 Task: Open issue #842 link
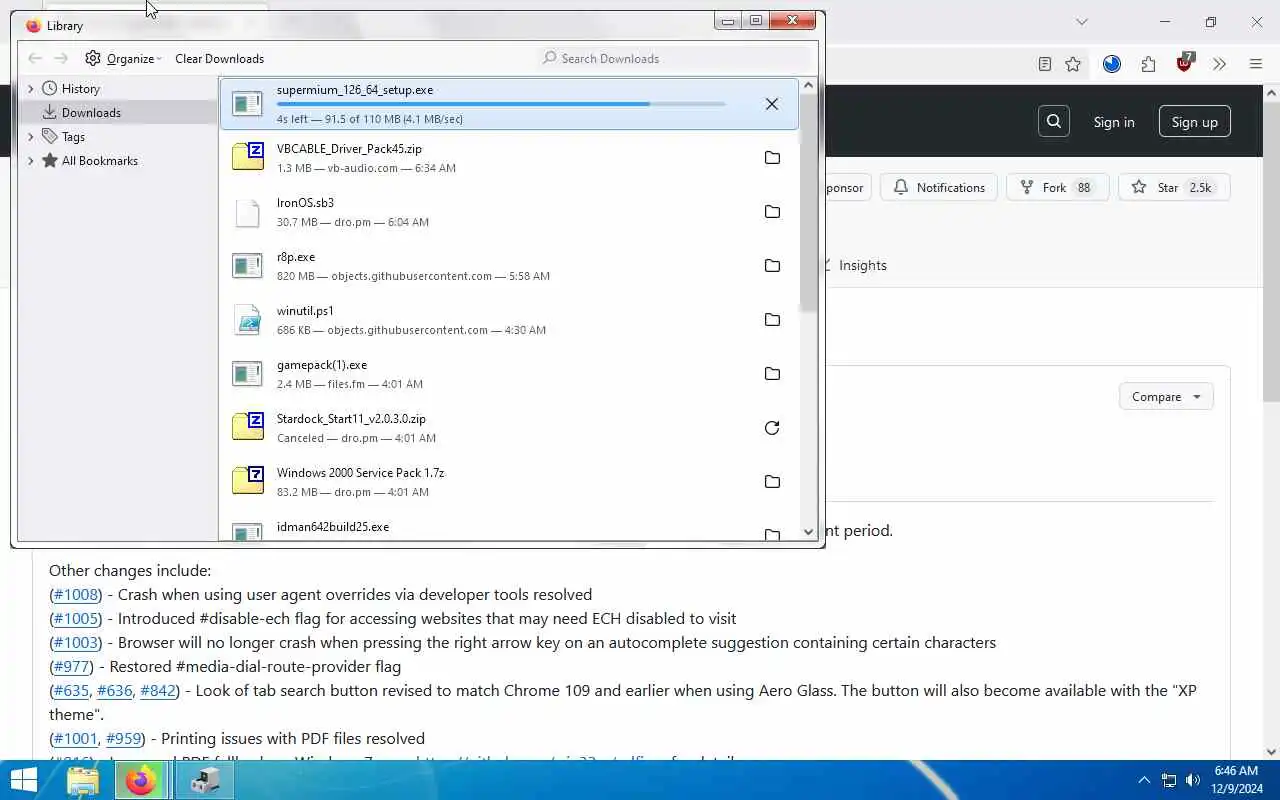coord(157,691)
